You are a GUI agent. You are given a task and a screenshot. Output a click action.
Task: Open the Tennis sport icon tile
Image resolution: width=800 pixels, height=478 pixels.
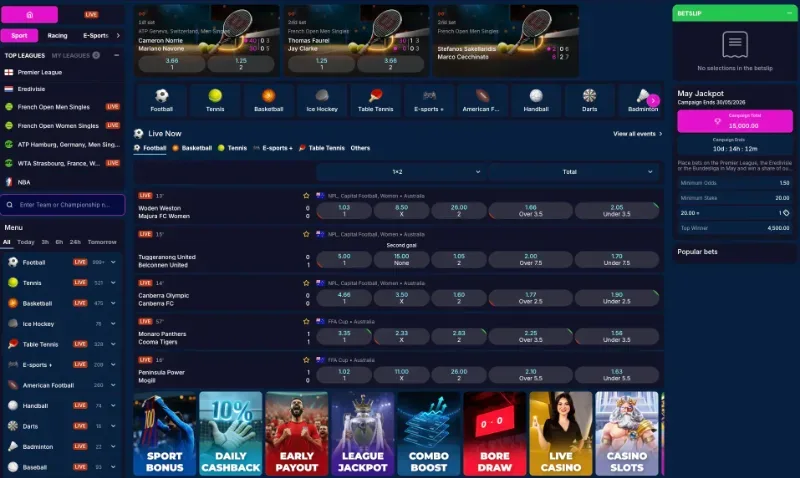coord(215,100)
